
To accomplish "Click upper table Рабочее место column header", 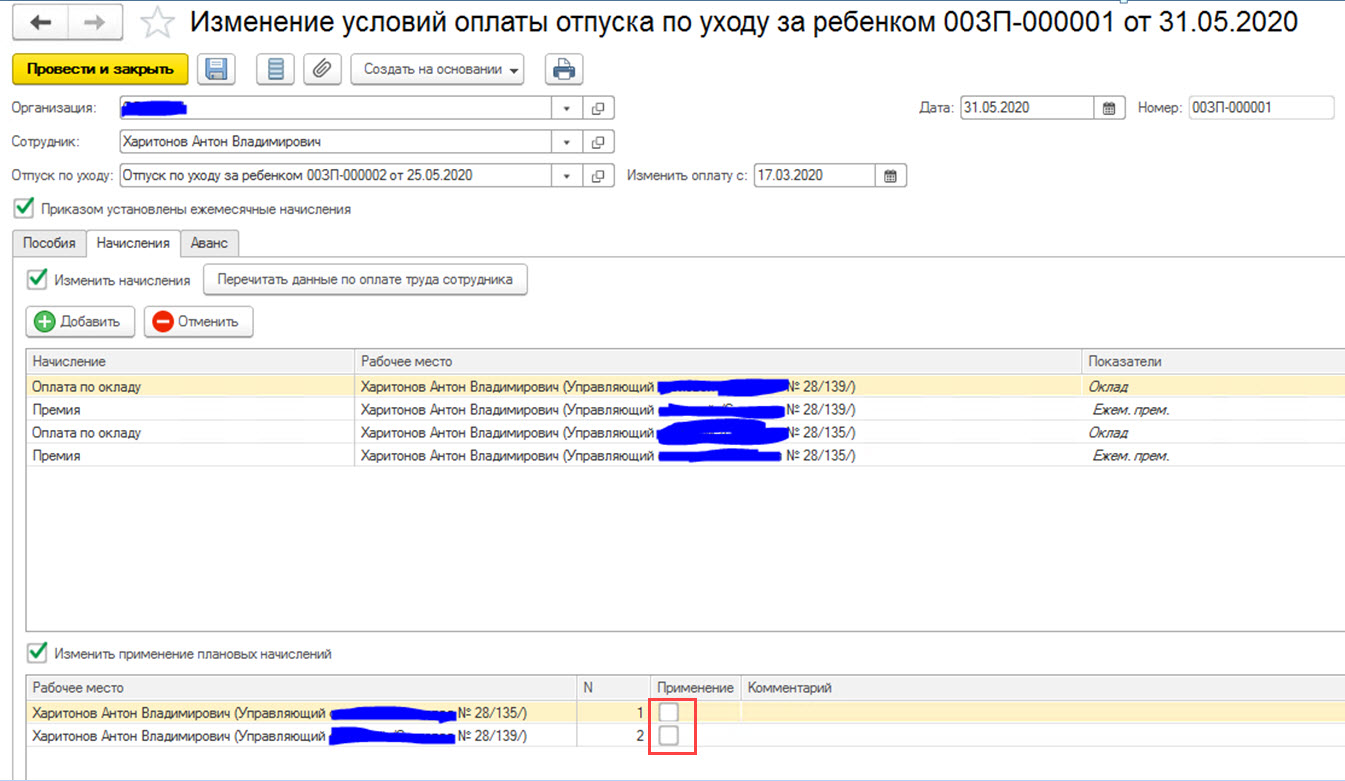I will pyautogui.click(x=718, y=361).
